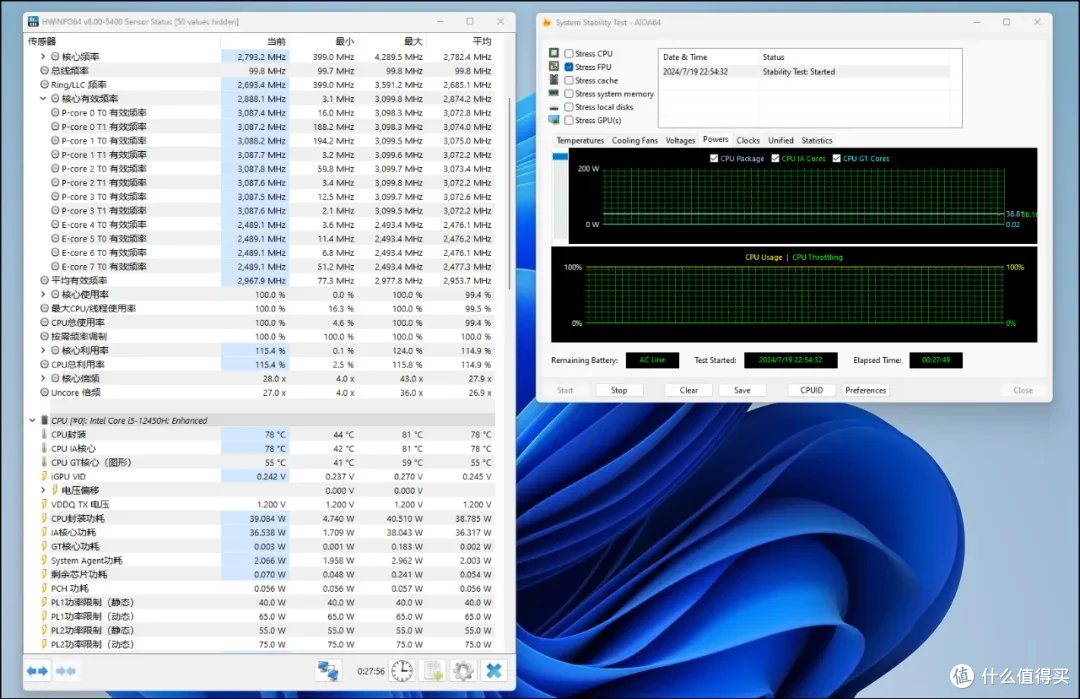This screenshot has height=699, width=1080.
Task: Expand the 核心倍频 sensor group
Action: click(x=43, y=378)
